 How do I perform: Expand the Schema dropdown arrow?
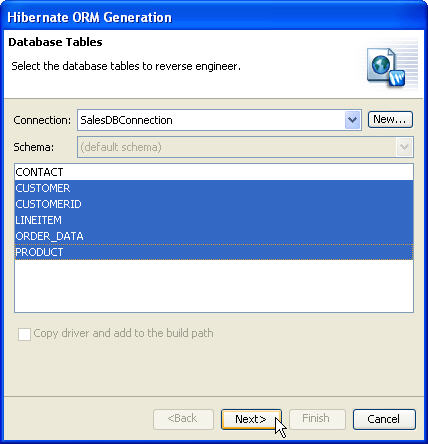tap(404, 147)
